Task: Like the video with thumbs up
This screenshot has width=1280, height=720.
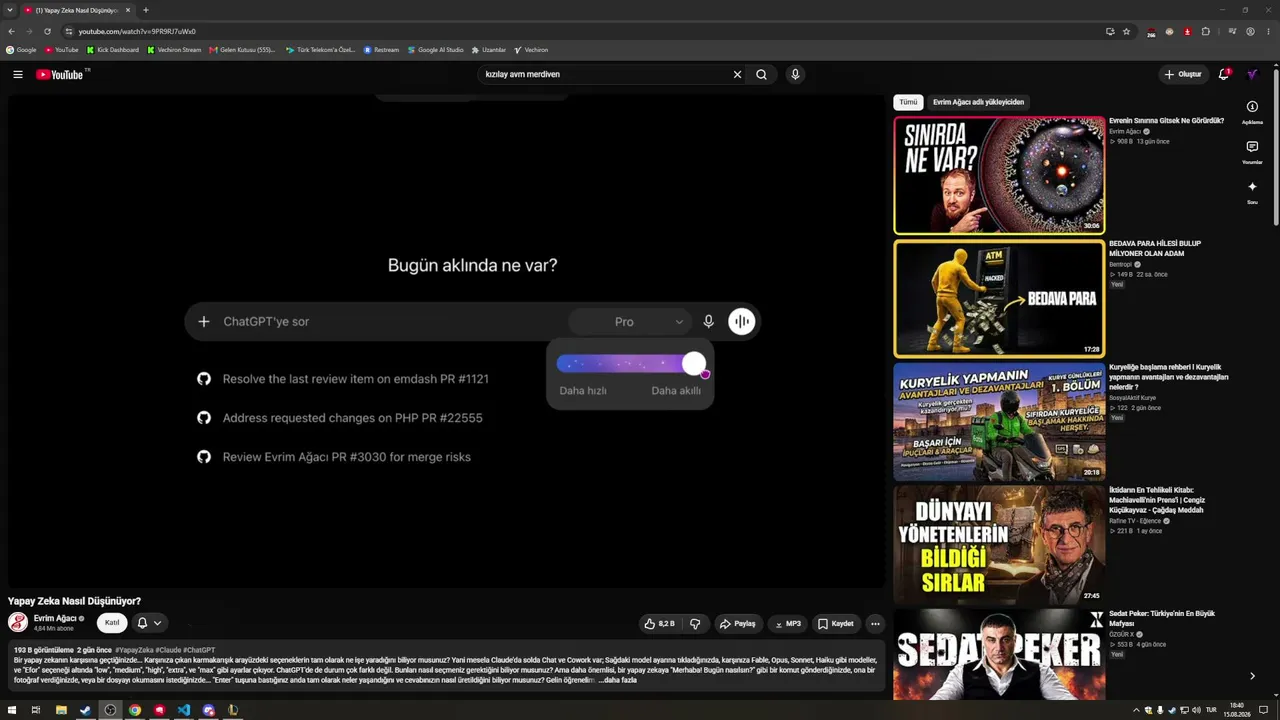Action: pos(659,624)
